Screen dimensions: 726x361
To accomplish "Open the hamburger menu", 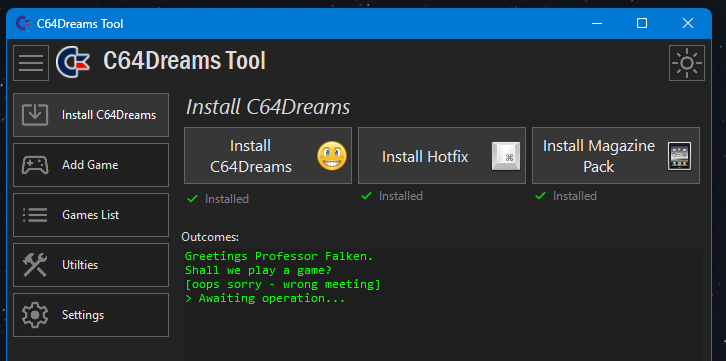I will [x=31, y=63].
